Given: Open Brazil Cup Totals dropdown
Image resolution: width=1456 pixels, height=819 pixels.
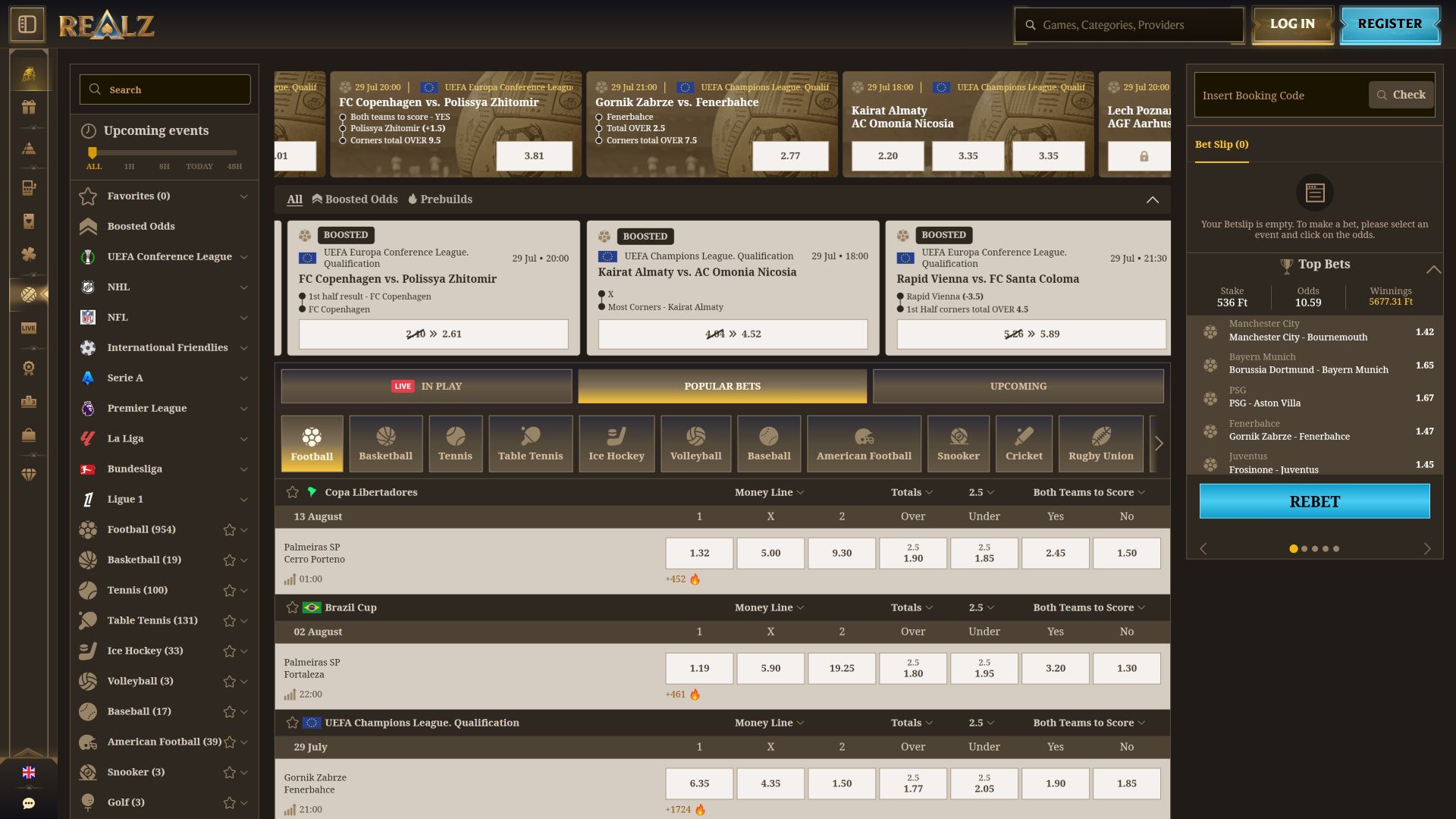Looking at the screenshot, I should pos(912,607).
